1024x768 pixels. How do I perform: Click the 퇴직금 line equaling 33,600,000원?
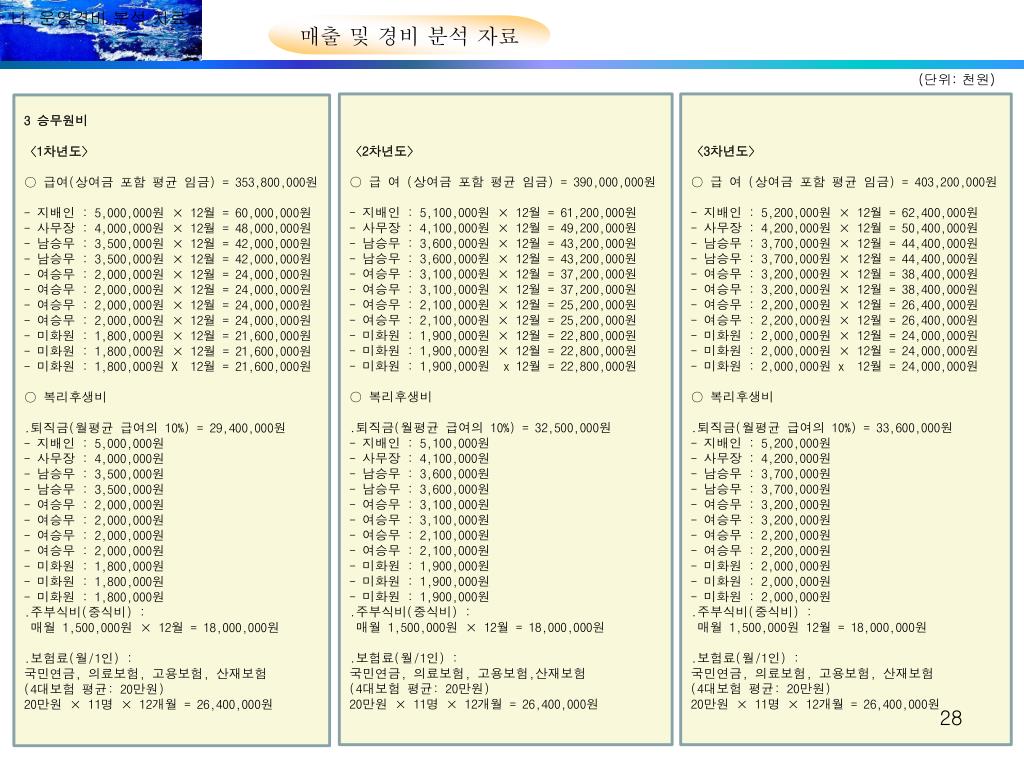click(822, 428)
